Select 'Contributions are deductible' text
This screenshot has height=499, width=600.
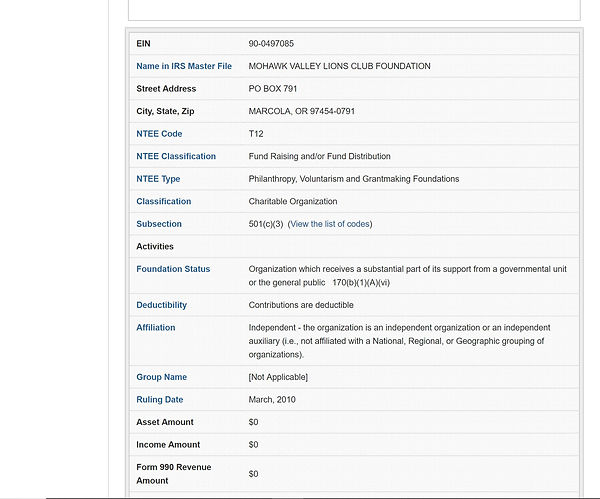click(x=301, y=305)
